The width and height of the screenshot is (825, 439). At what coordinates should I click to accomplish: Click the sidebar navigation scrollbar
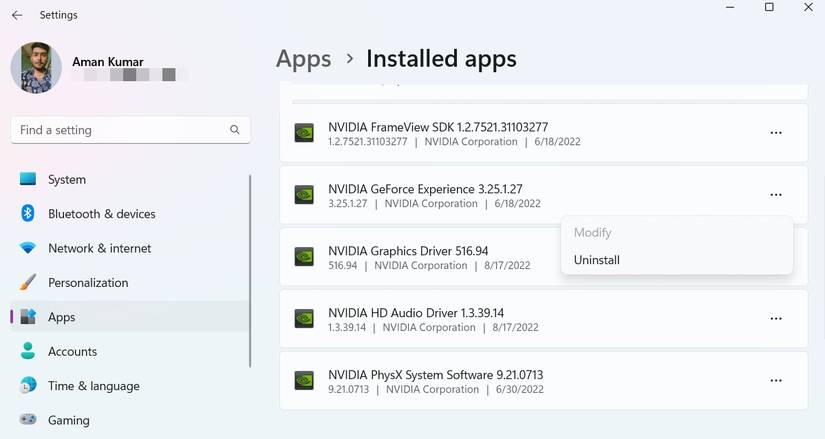[250, 270]
